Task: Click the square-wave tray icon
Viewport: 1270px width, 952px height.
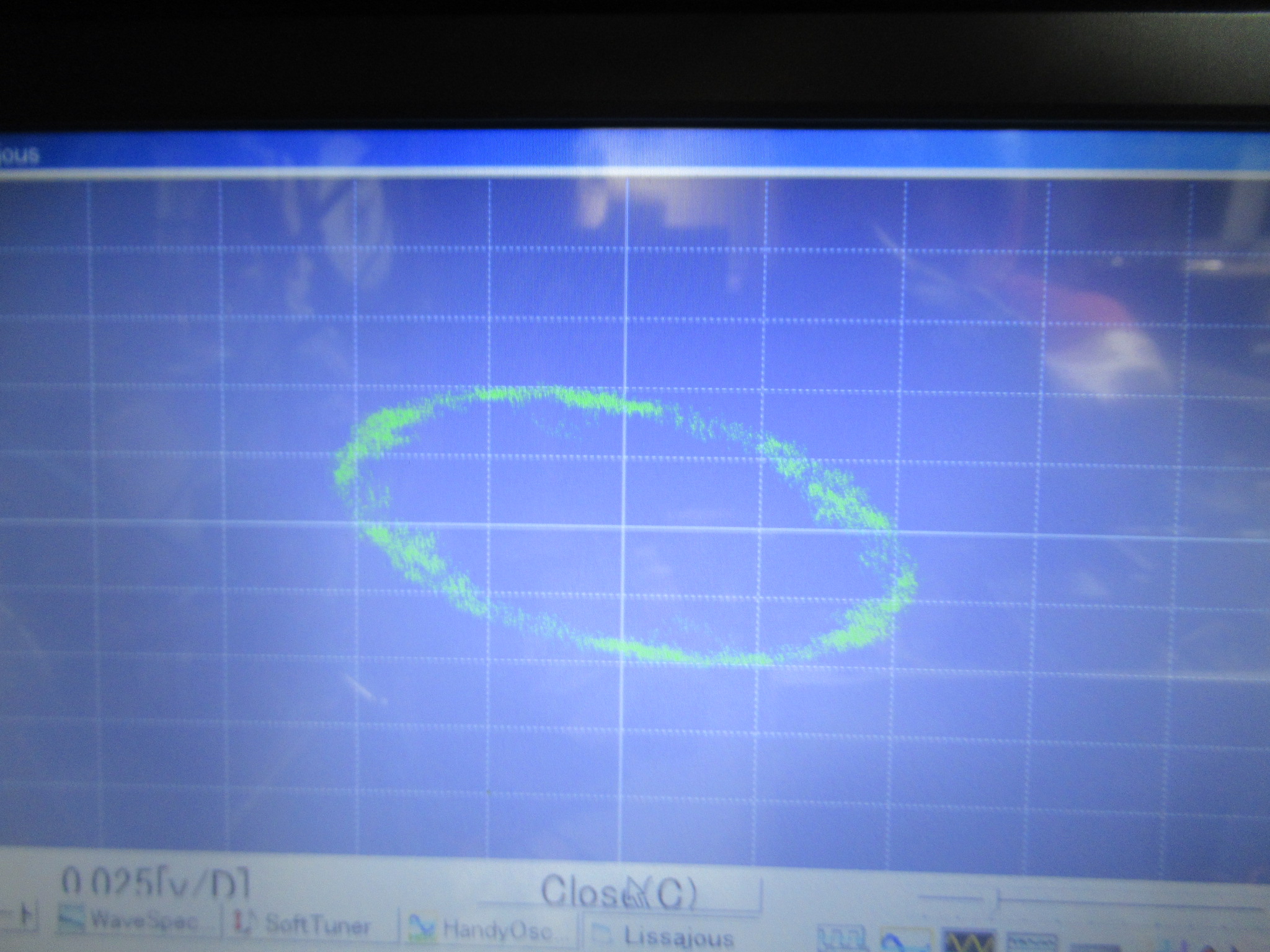Action: 841,938
